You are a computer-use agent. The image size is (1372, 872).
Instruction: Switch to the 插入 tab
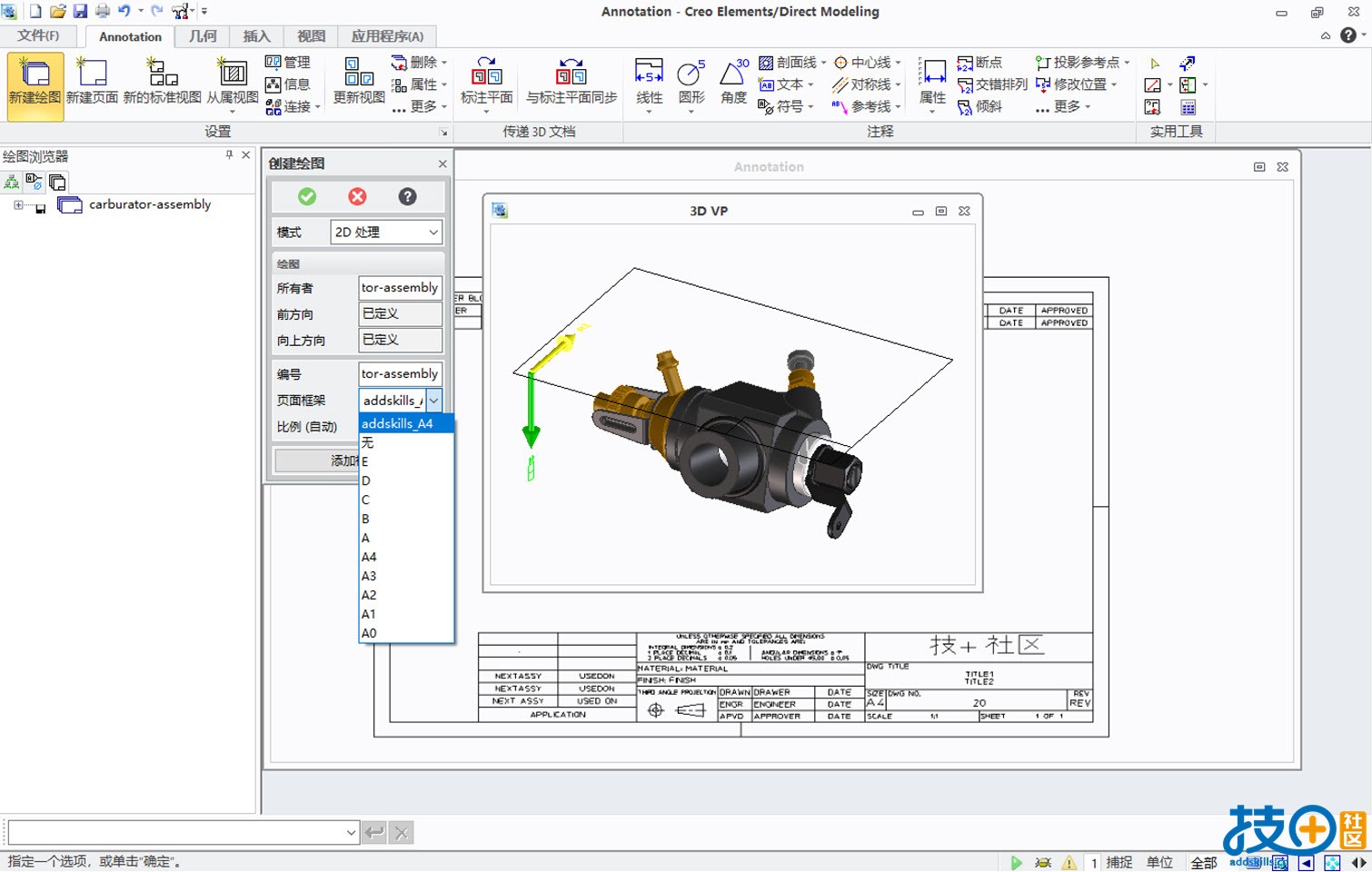(x=256, y=36)
